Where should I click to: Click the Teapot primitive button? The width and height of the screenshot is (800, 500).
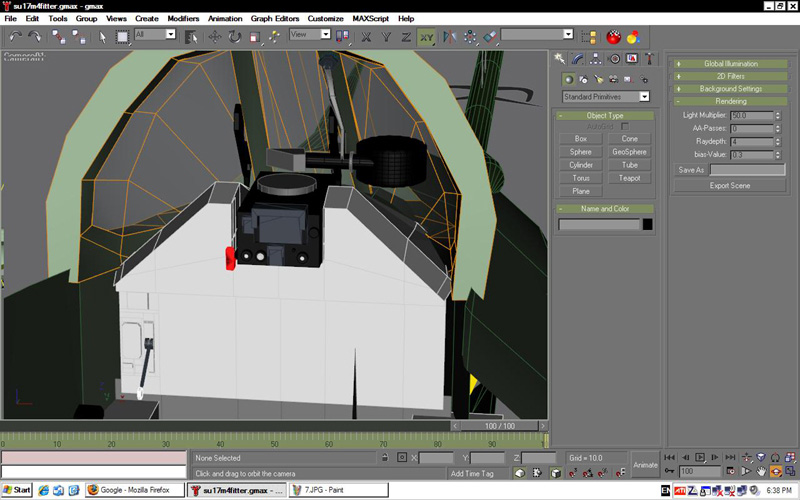[629, 178]
